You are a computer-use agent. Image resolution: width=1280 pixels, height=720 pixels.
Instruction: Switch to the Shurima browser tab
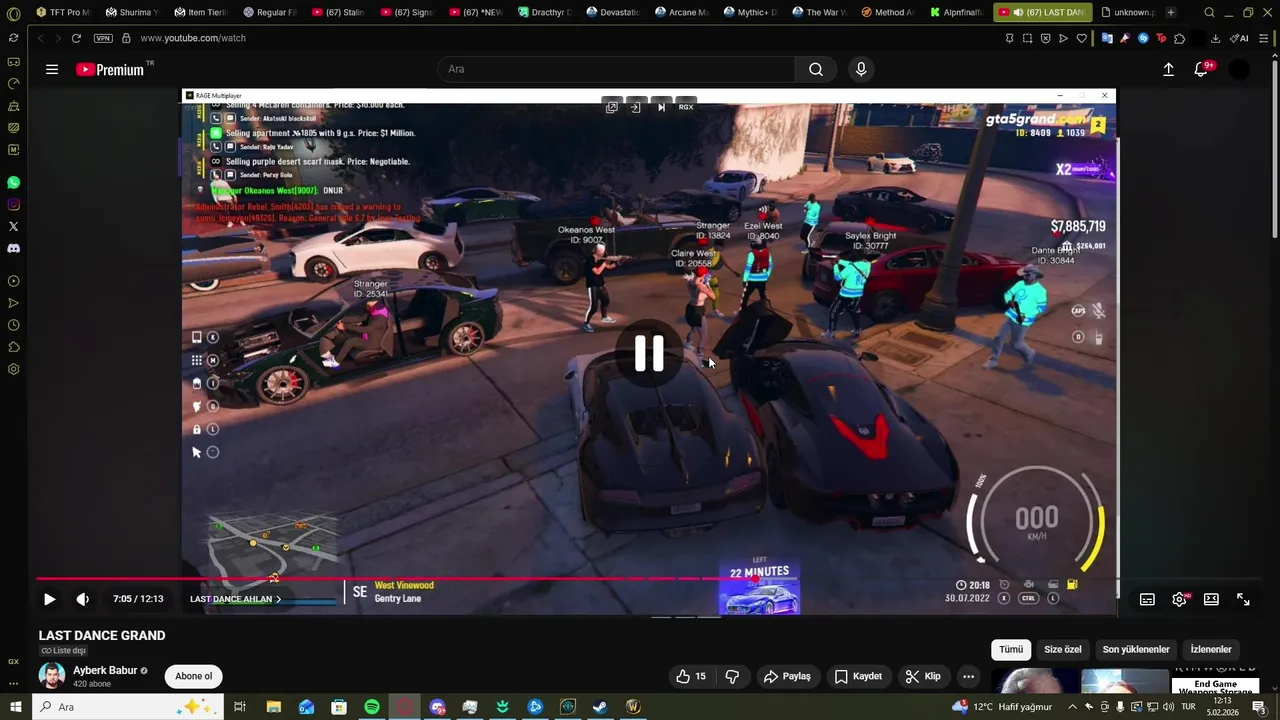pyautogui.click(x=131, y=12)
